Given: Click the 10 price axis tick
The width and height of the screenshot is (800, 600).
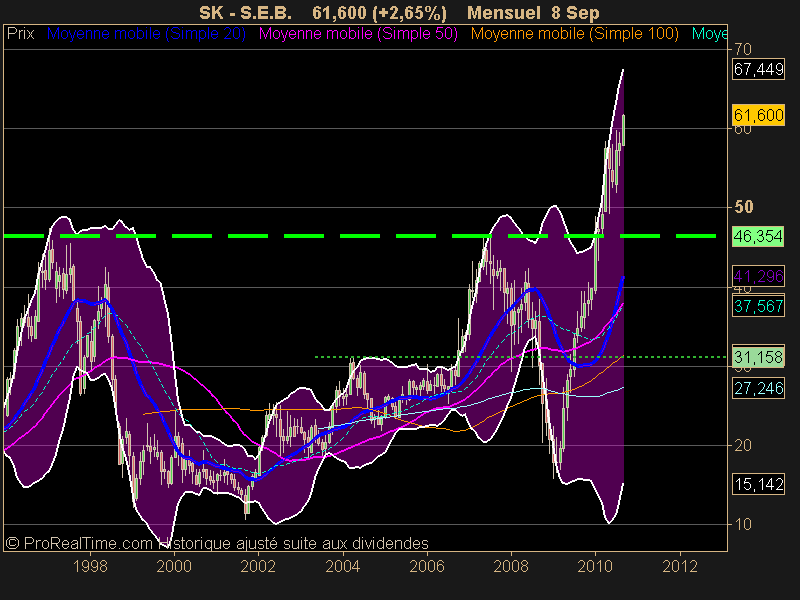Looking at the screenshot, I should click(743, 524).
